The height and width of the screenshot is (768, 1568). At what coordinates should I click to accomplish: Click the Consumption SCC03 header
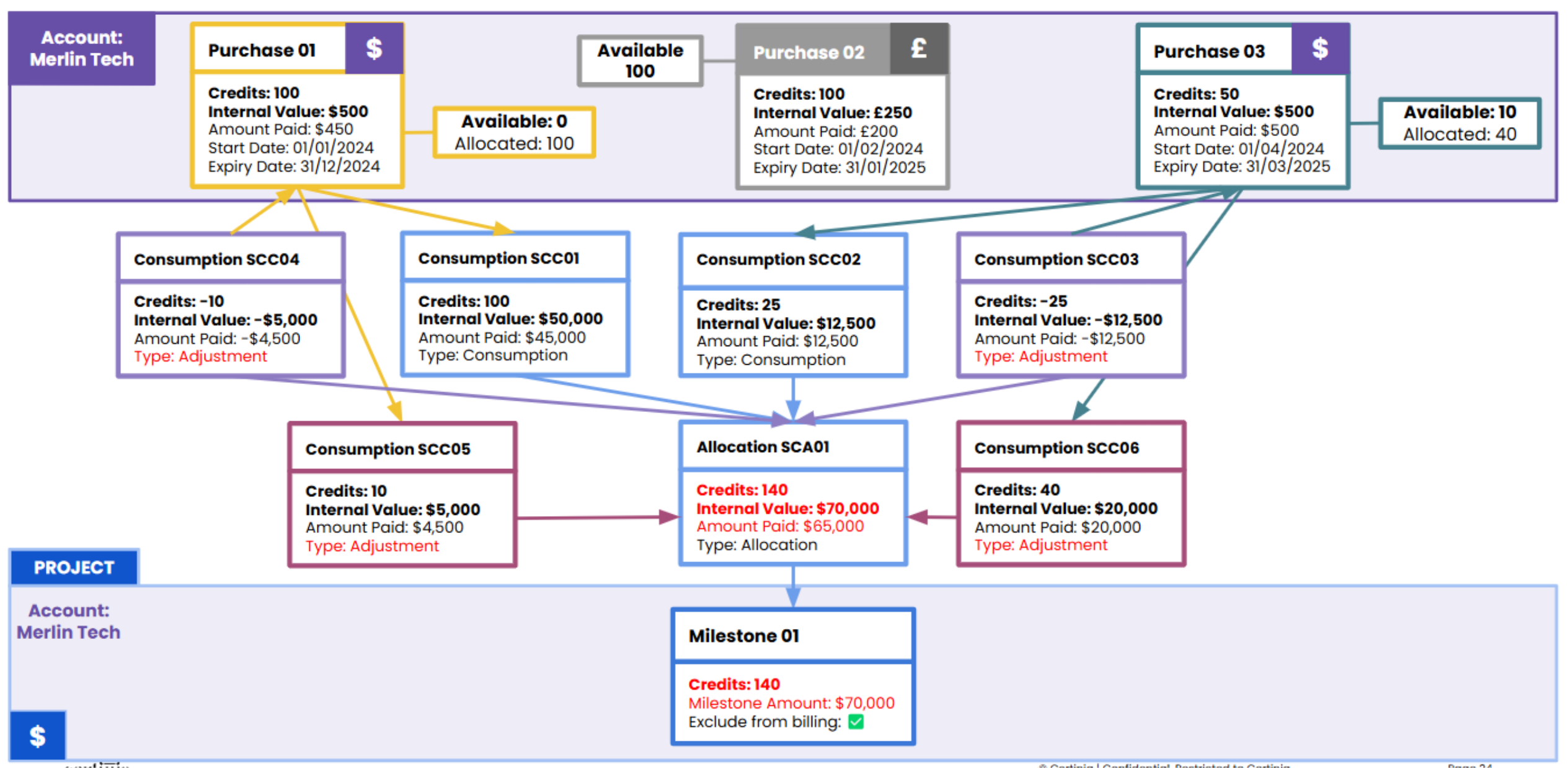[1056, 259]
